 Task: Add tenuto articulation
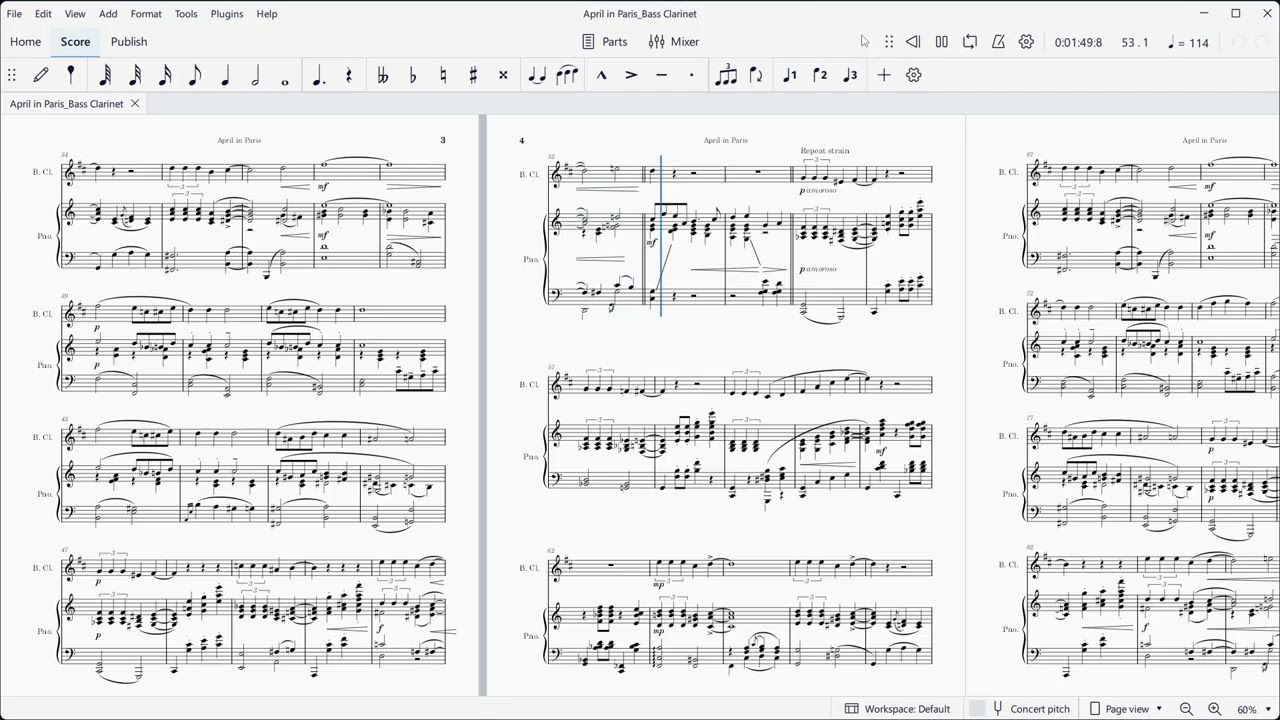click(661, 75)
